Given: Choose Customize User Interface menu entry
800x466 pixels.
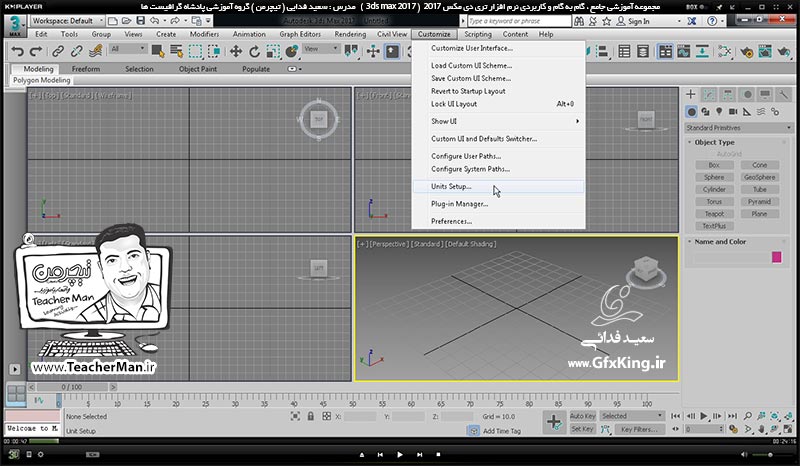Looking at the screenshot, I should pyautogui.click(x=498, y=48).
